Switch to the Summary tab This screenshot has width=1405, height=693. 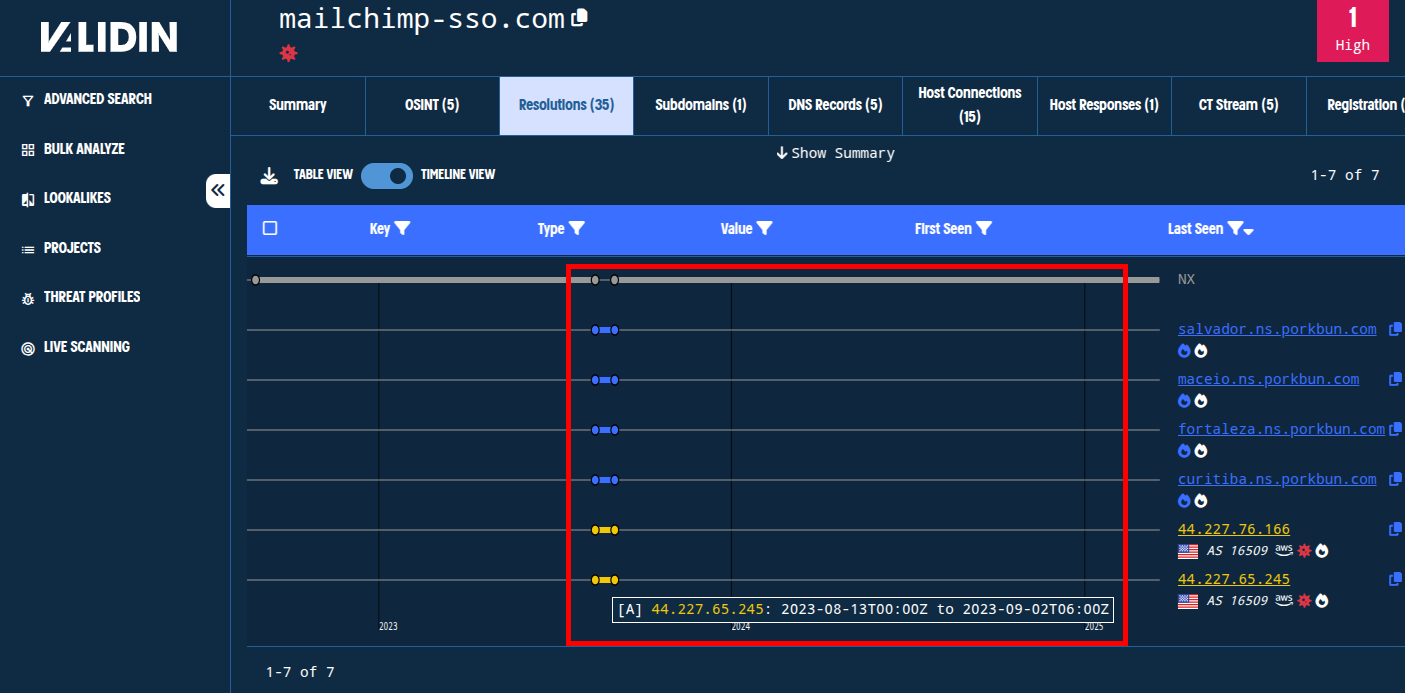[298, 105]
